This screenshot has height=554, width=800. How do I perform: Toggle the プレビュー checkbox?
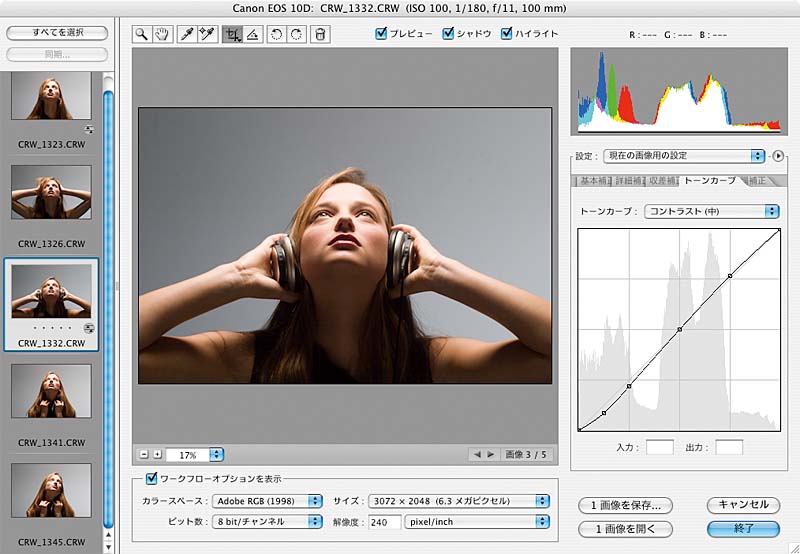[x=381, y=34]
